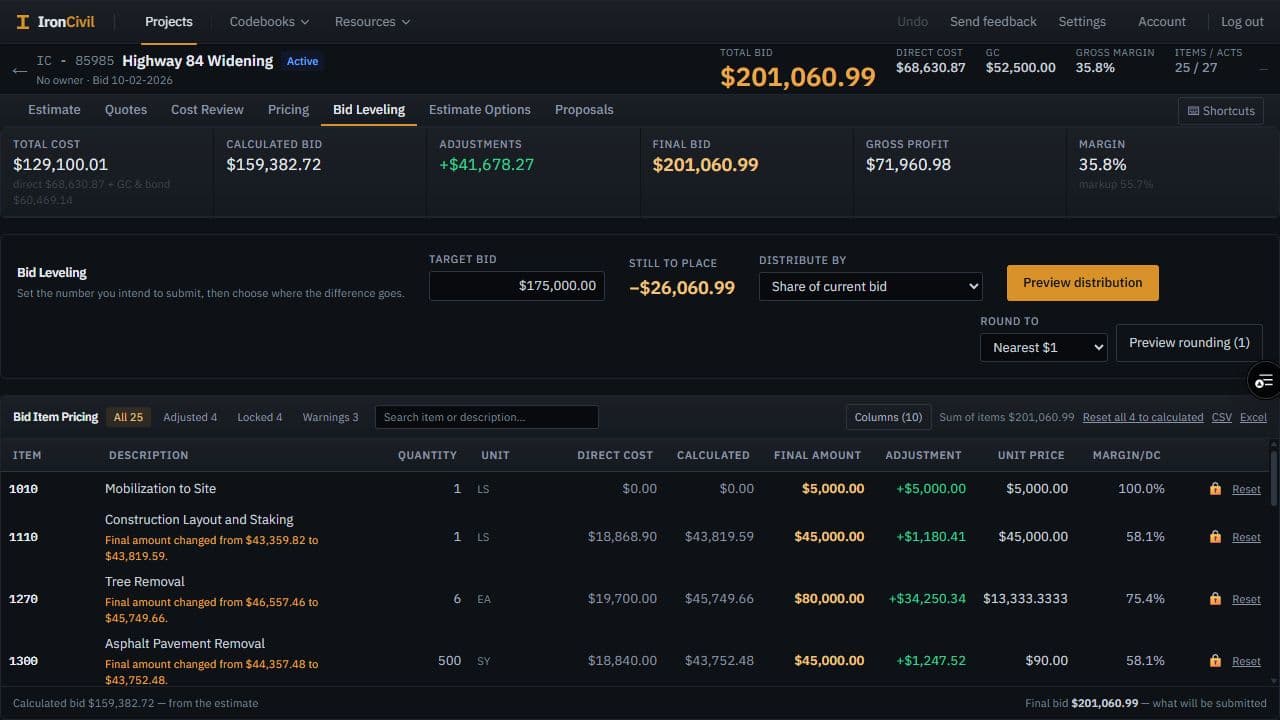
Task: Click the ITEM column header
Action: tap(27, 455)
